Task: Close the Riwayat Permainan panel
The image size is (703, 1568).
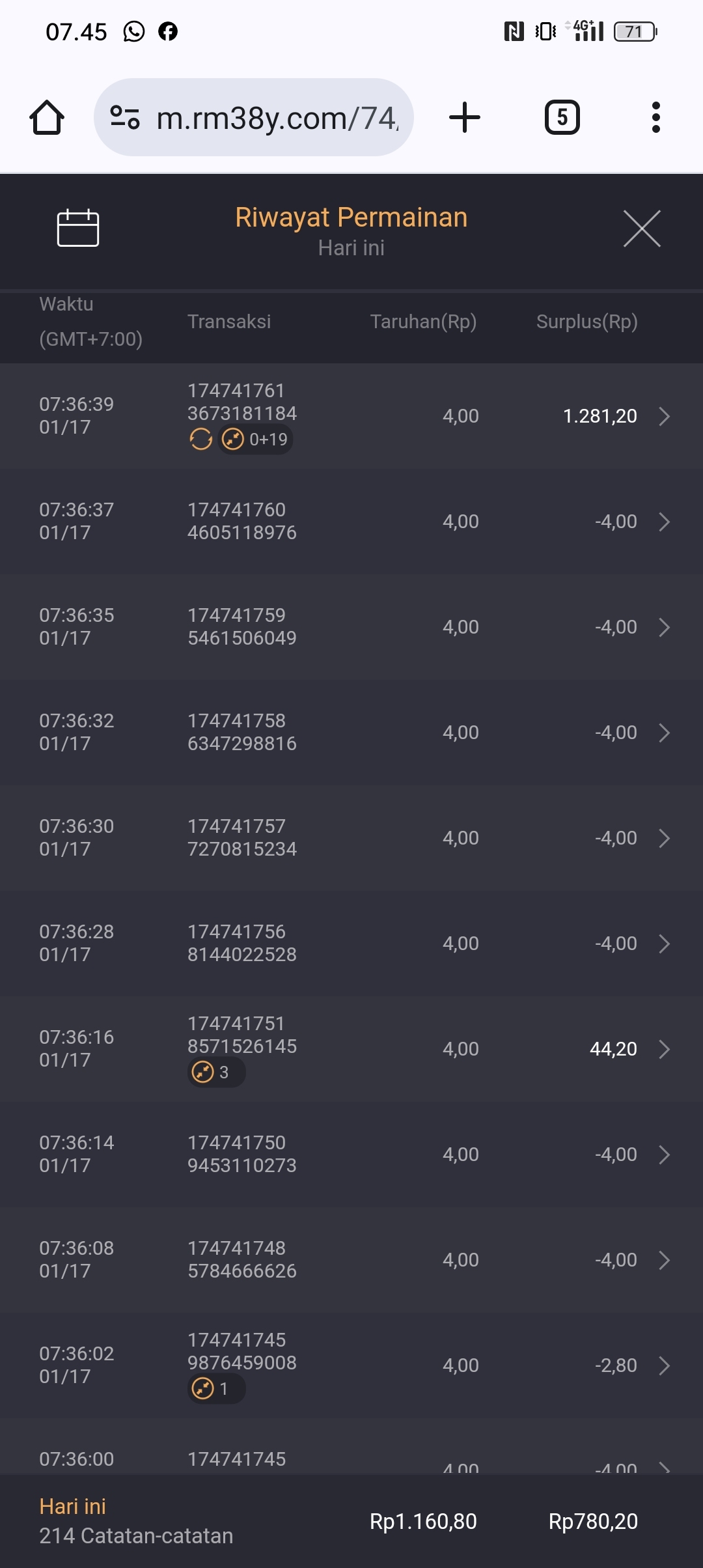Action: (642, 229)
